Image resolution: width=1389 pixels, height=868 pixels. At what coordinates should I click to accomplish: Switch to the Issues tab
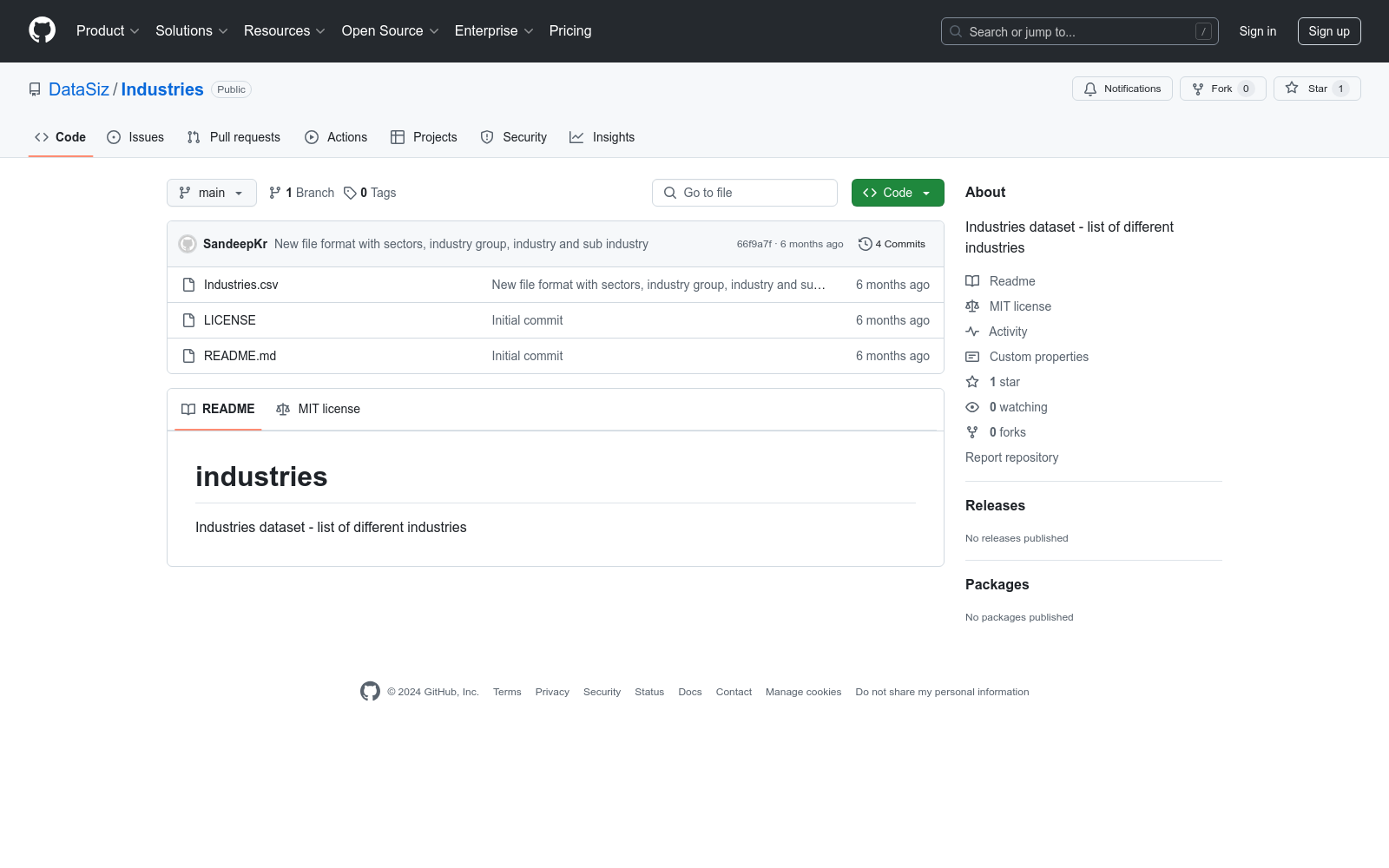point(135,137)
